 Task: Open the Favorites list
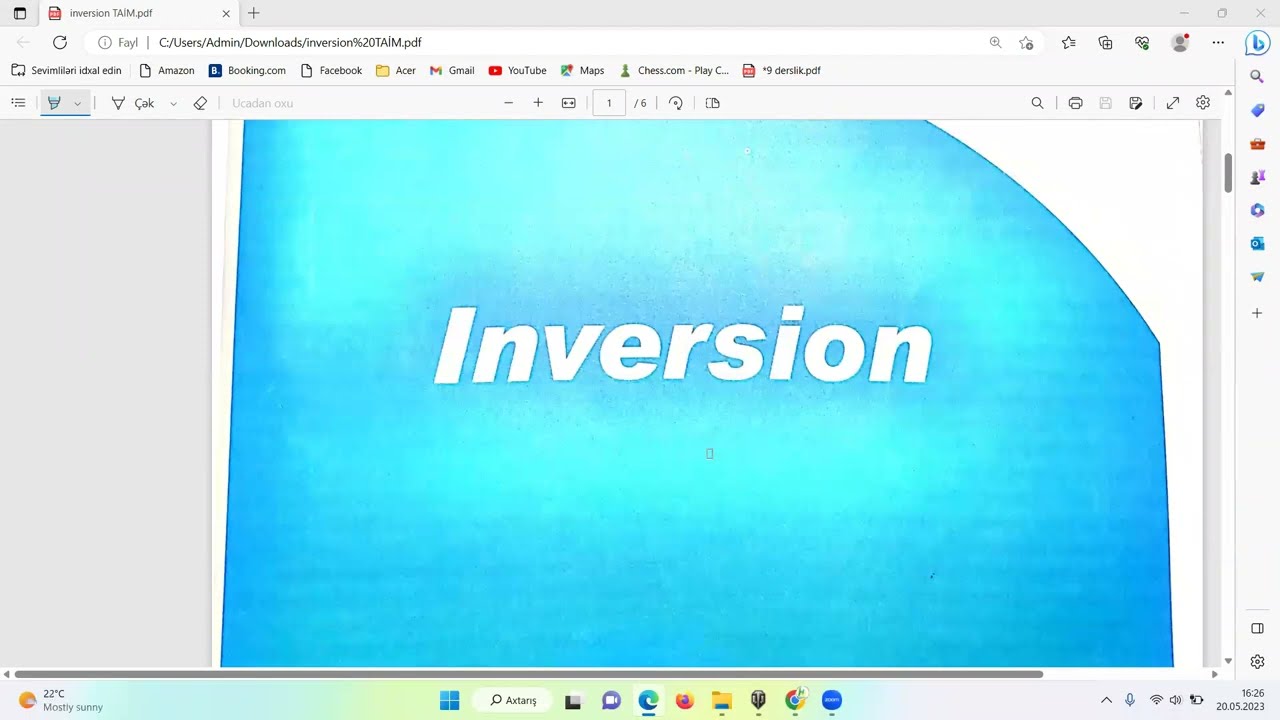pos(1069,42)
